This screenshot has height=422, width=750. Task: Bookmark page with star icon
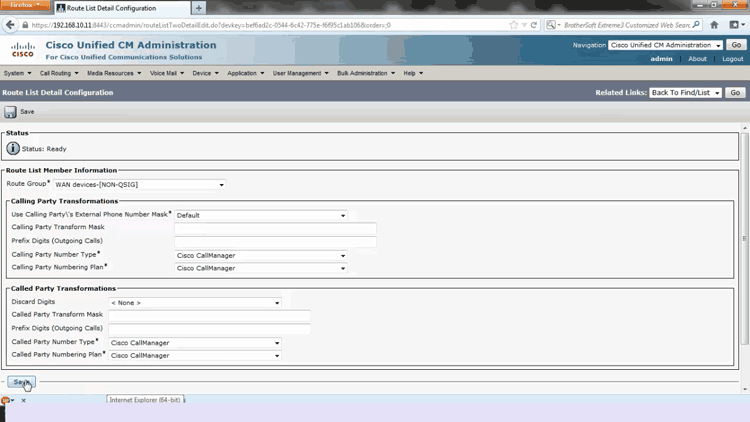pyautogui.click(x=514, y=25)
